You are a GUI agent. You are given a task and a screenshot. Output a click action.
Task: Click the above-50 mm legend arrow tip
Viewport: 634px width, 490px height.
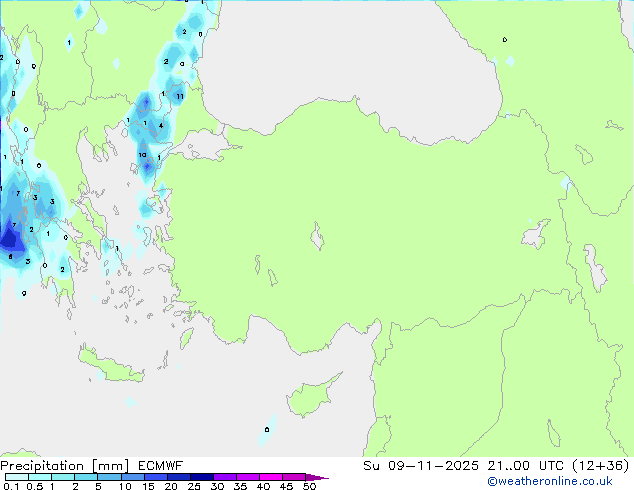pyautogui.click(x=317, y=477)
